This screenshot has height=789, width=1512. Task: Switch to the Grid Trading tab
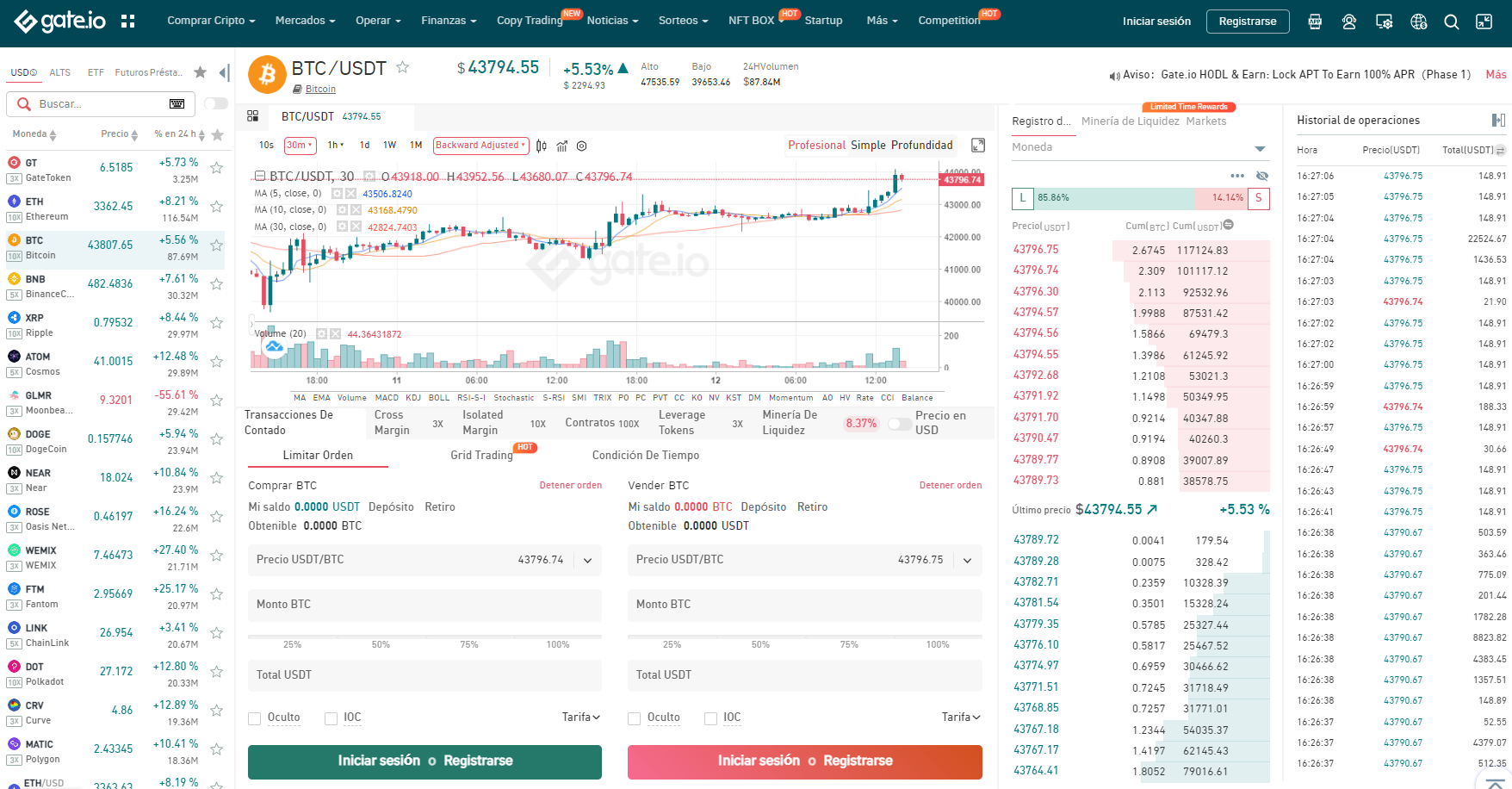(x=481, y=455)
